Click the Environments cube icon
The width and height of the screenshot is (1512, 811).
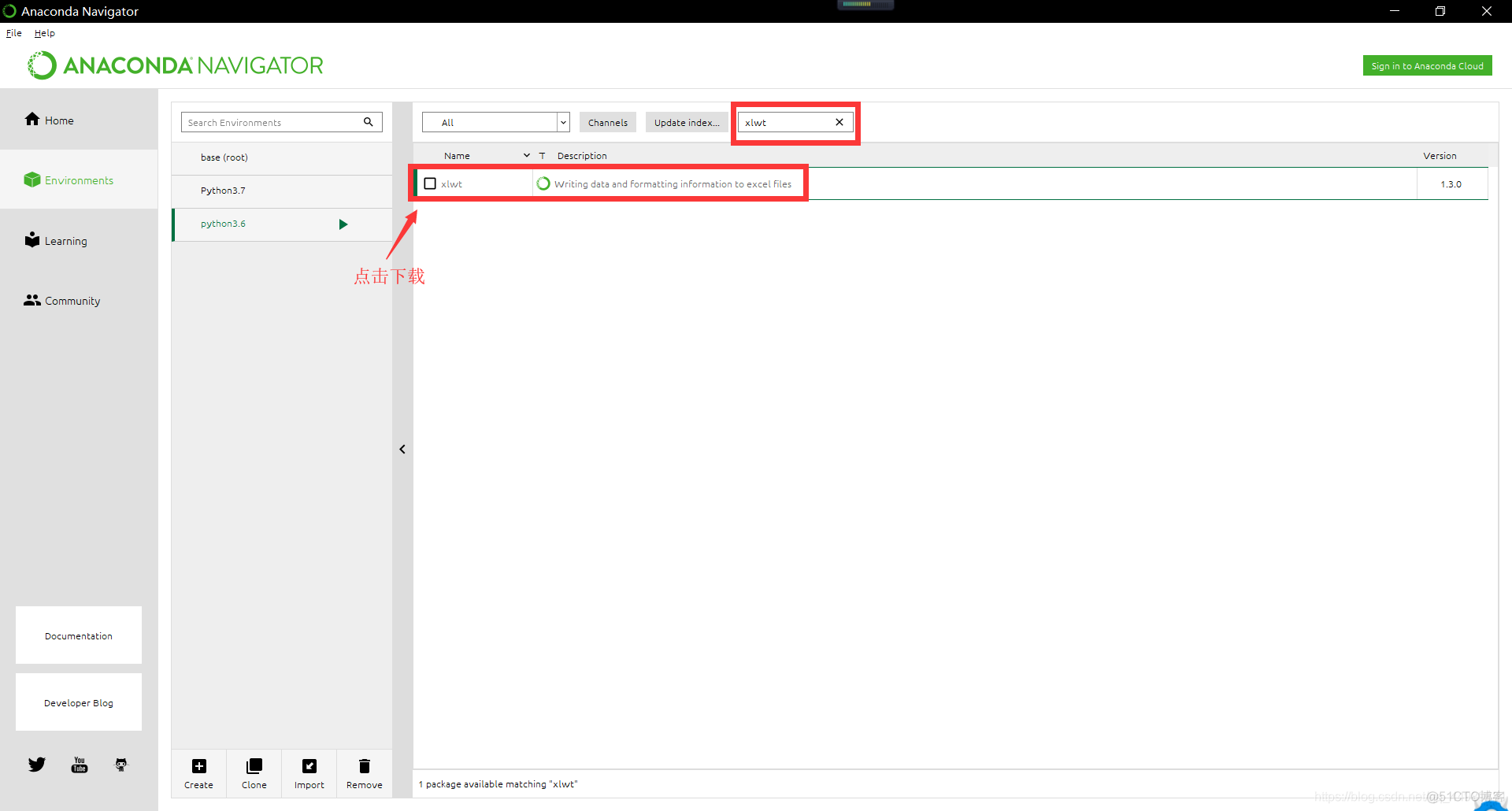point(32,180)
